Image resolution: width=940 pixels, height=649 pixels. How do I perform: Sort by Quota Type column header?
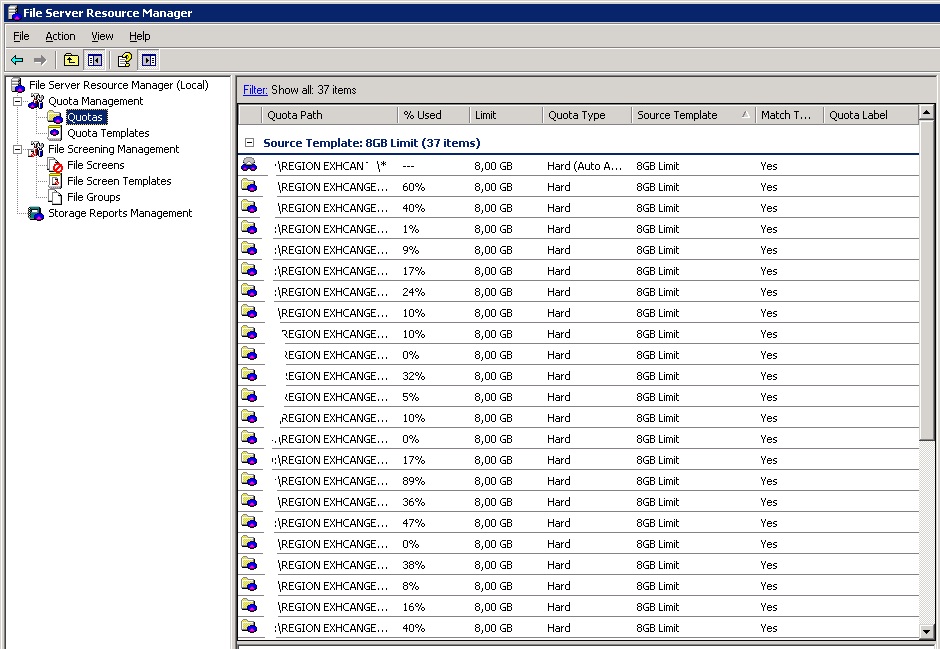(587, 115)
